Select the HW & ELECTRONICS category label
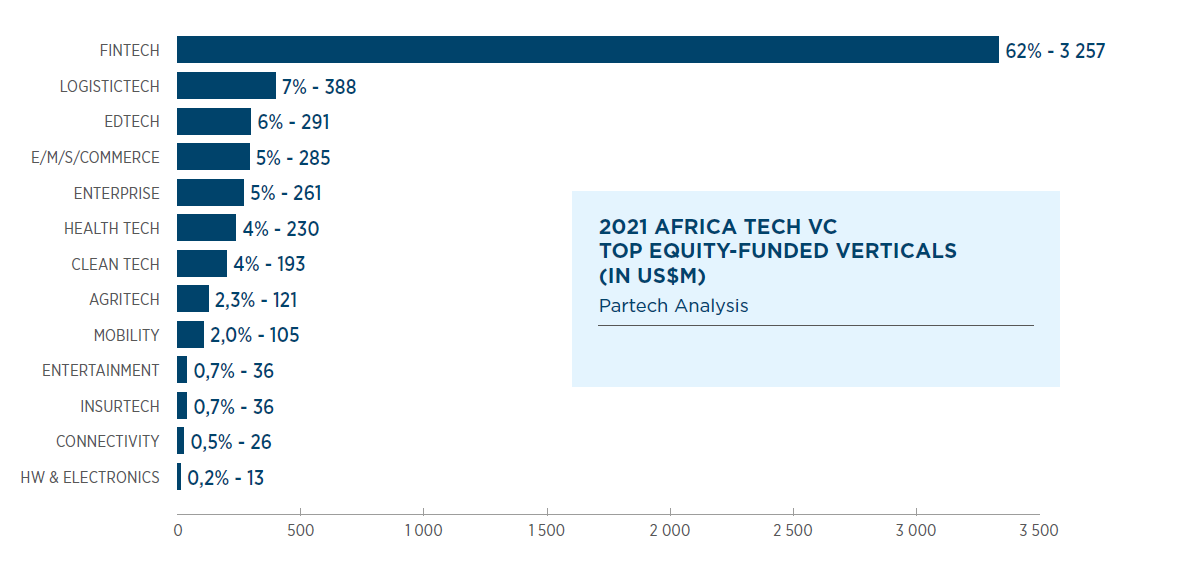This screenshot has width=1180, height=579. [90, 477]
